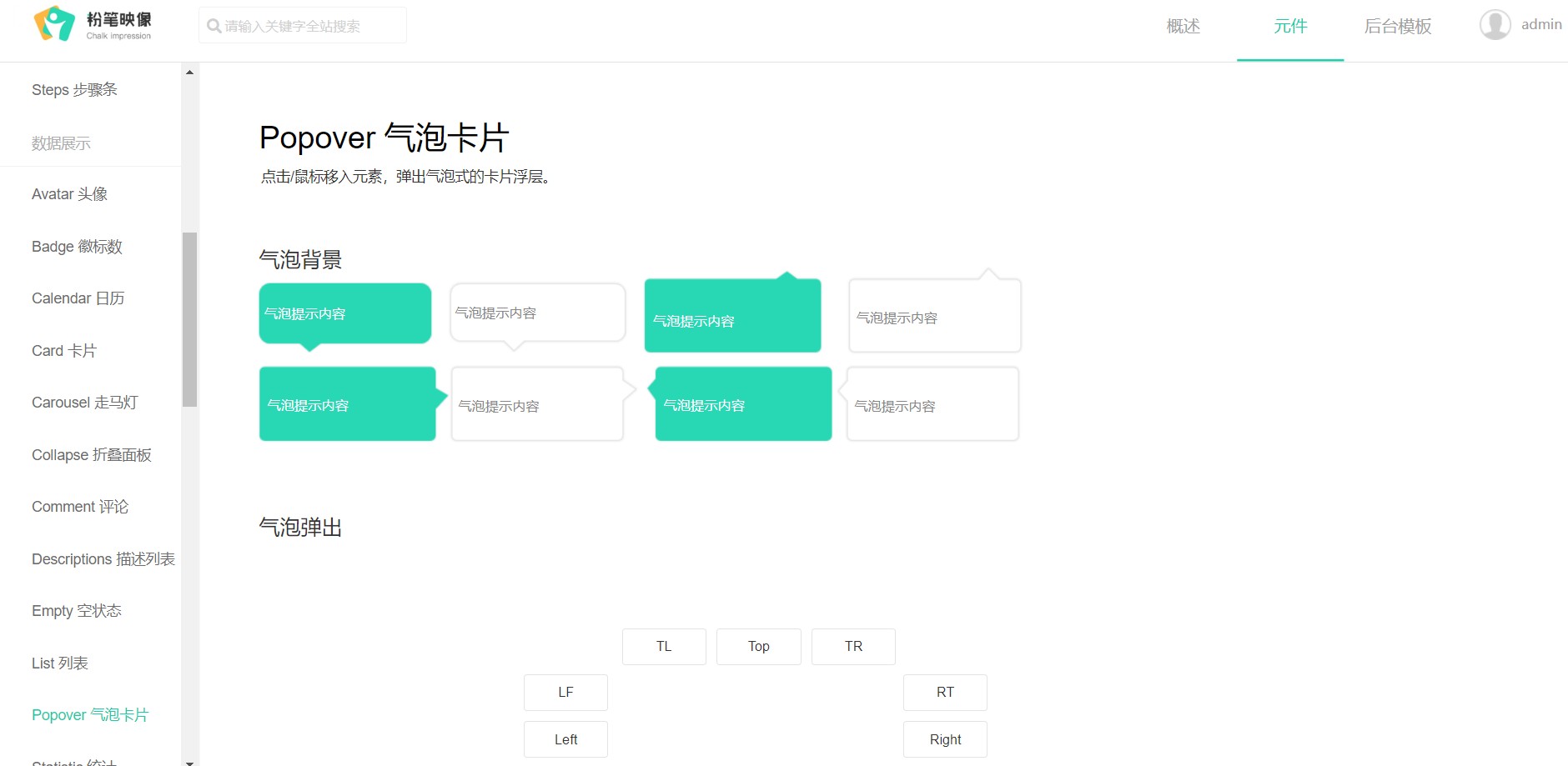
Task: Open Comment 评论 in sidebar
Action: 80,507
